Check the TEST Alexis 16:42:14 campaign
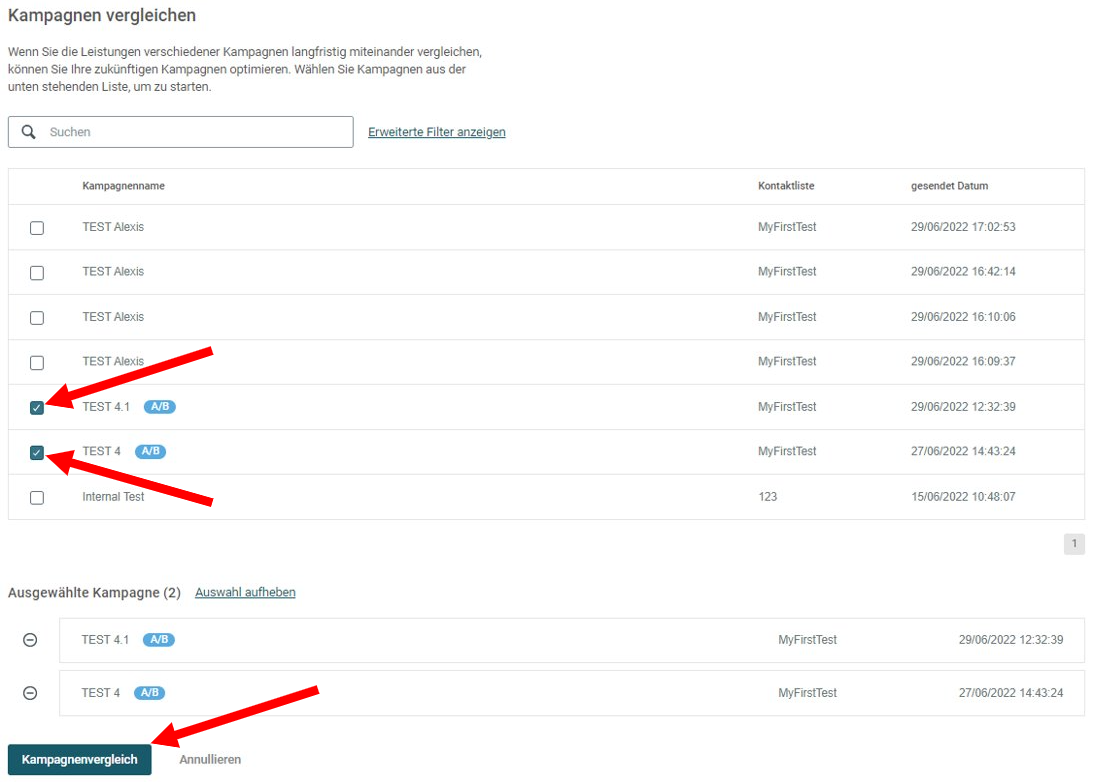This screenshot has height=782, width=1095. tap(37, 273)
